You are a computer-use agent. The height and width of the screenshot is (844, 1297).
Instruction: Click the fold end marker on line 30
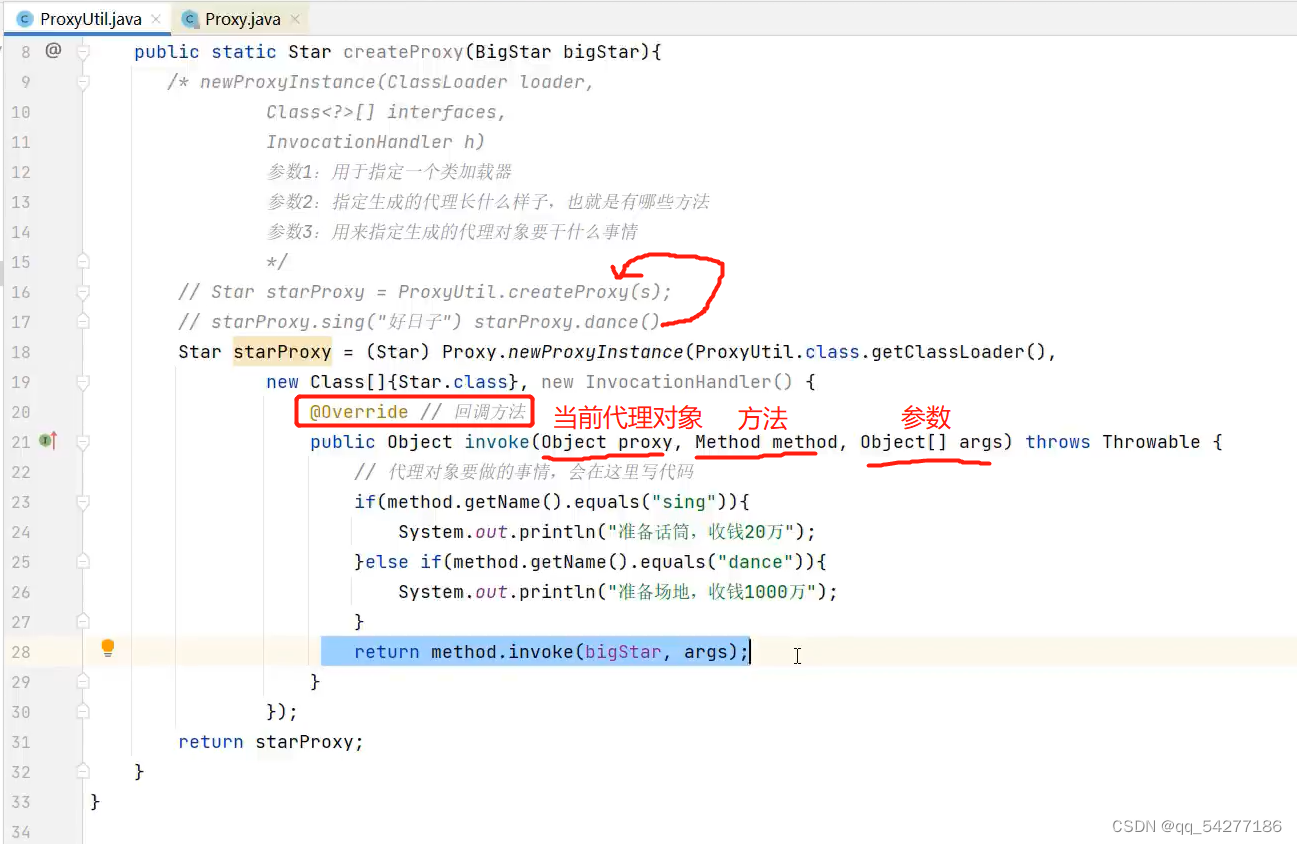[x=83, y=711]
